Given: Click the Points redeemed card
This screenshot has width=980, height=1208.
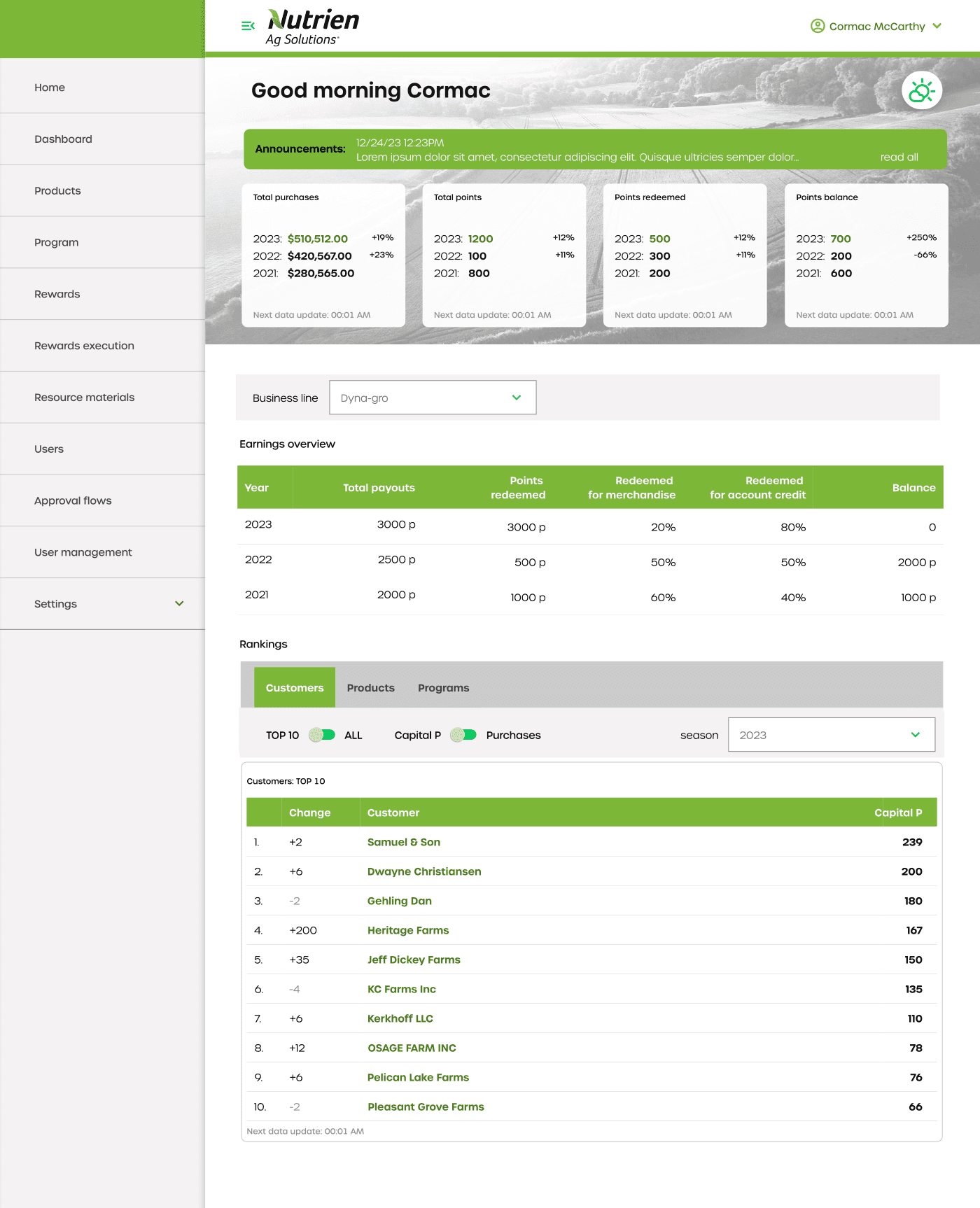Looking at the screenshot, I should [685, 255].
